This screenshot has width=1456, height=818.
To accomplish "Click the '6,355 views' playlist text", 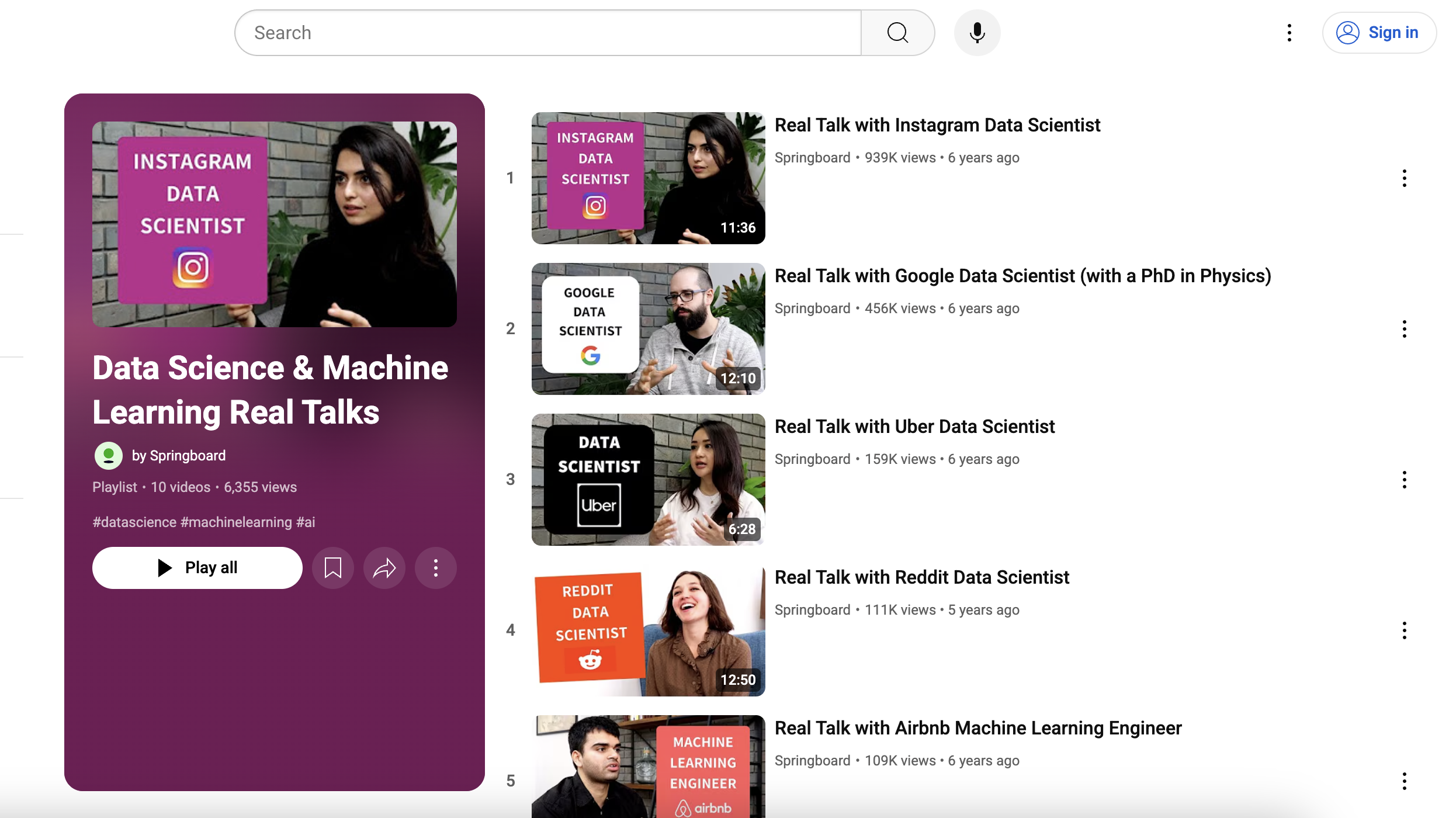I will coord(261,487).
